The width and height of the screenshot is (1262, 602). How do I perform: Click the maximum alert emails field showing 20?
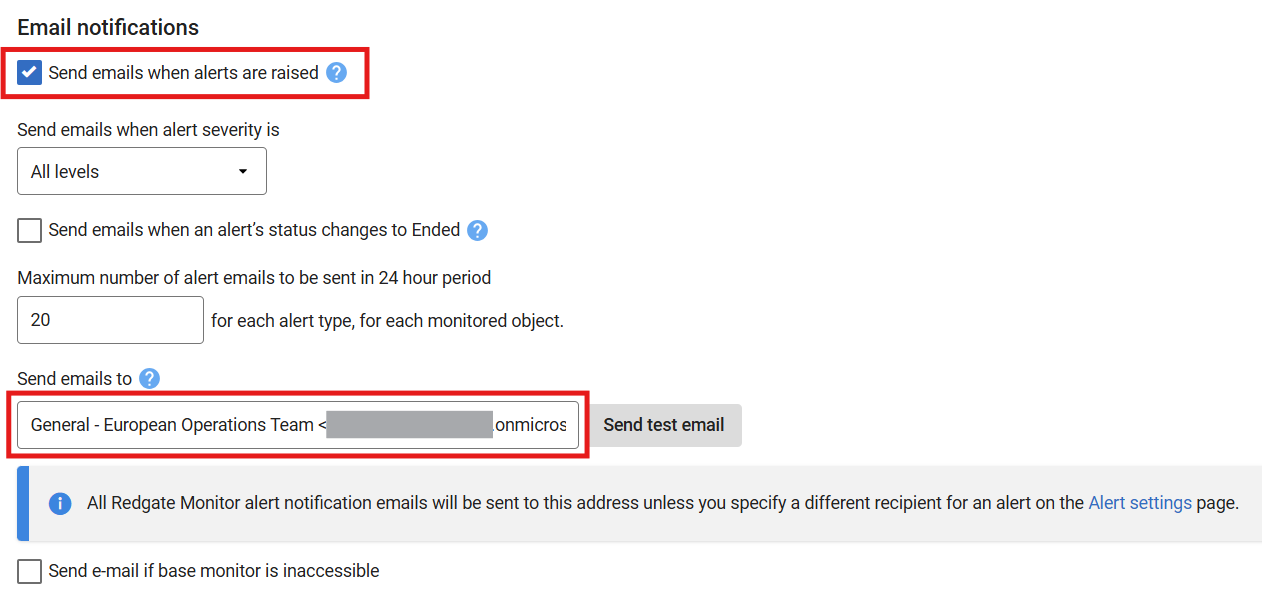[110, 320]
